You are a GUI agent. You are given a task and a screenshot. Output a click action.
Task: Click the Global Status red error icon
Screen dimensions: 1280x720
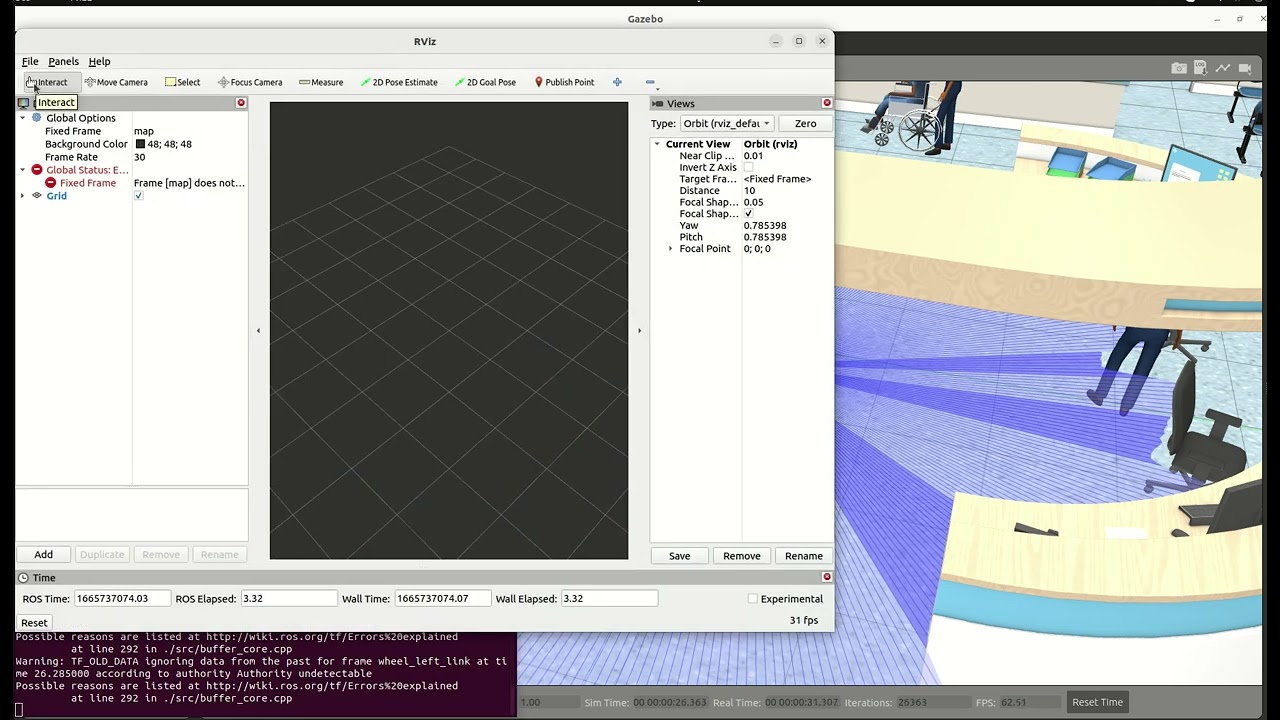37,170
